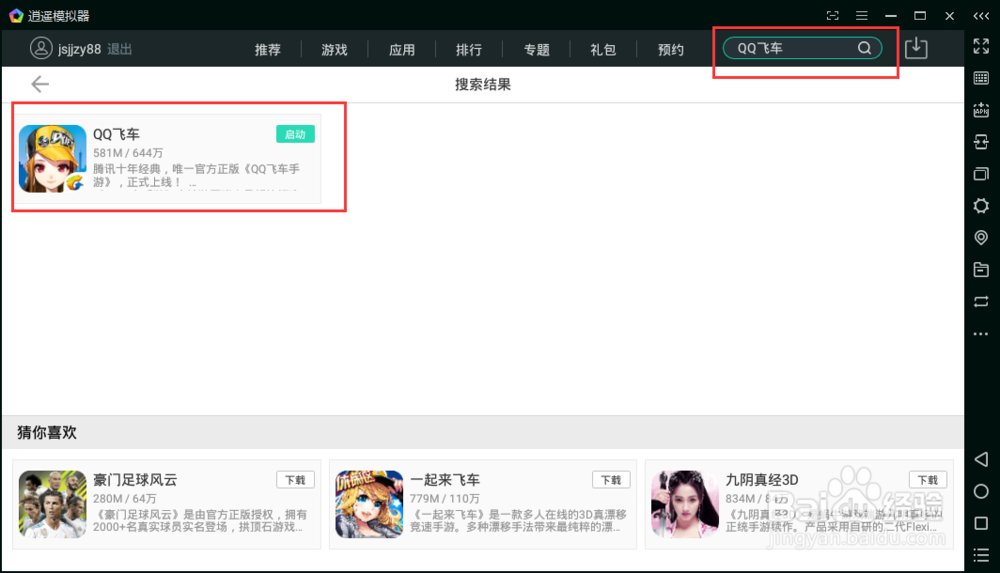Open the 游戏 tab

click(334, 49)
